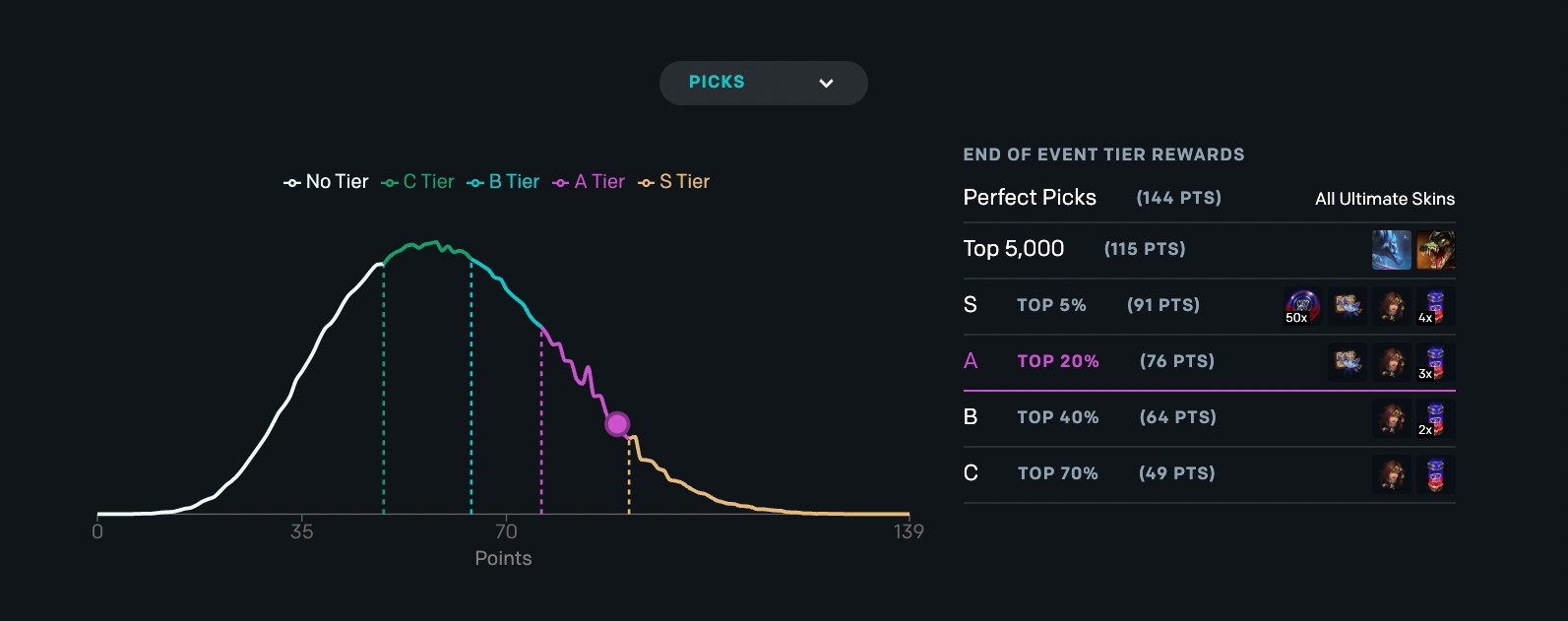Click the chevron arrow next to PICKS
Viewport: 1568px width, 621px height.
pos(827,84)
